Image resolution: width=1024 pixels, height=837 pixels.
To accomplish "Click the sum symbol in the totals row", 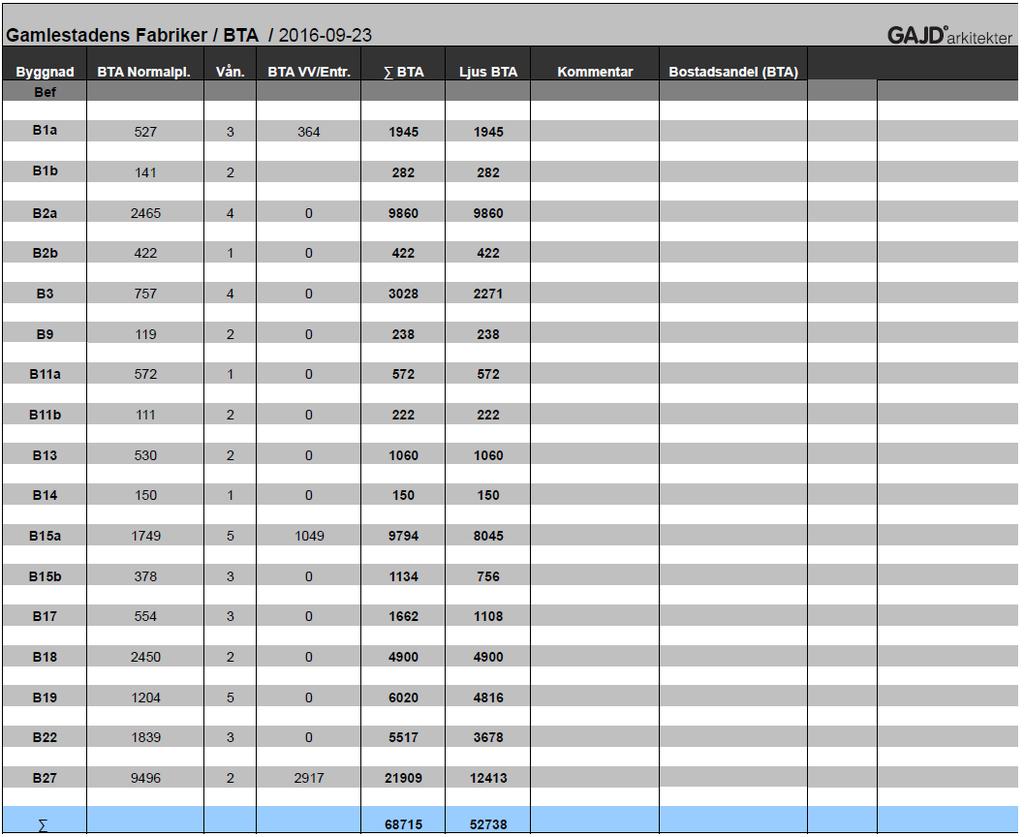I will (43, 825).
